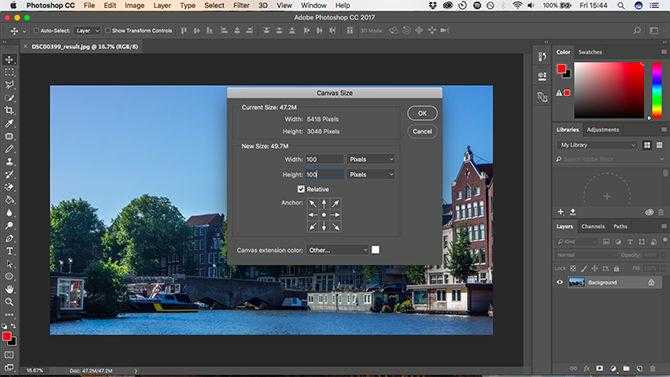Hide the Background layer with eye icon
This screenshot has width=670, height=377.
pyautogui.click(x=560, y=283)
